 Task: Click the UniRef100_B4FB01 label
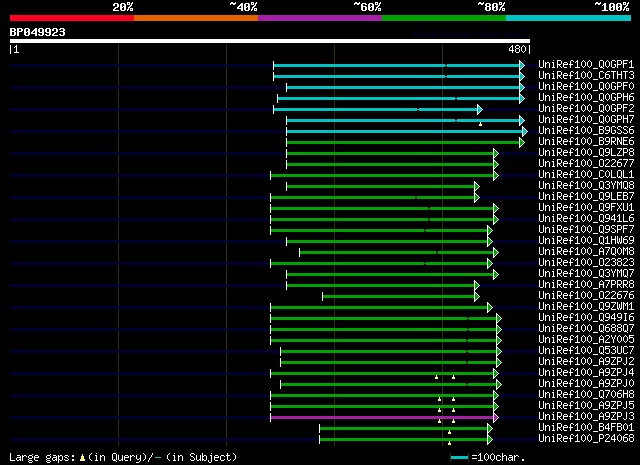586,428
